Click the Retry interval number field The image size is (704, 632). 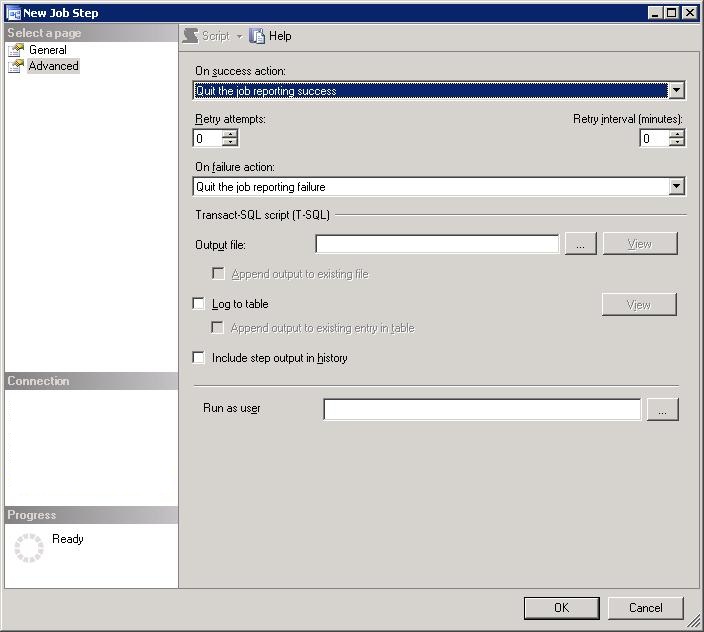(x=655, y=138)
